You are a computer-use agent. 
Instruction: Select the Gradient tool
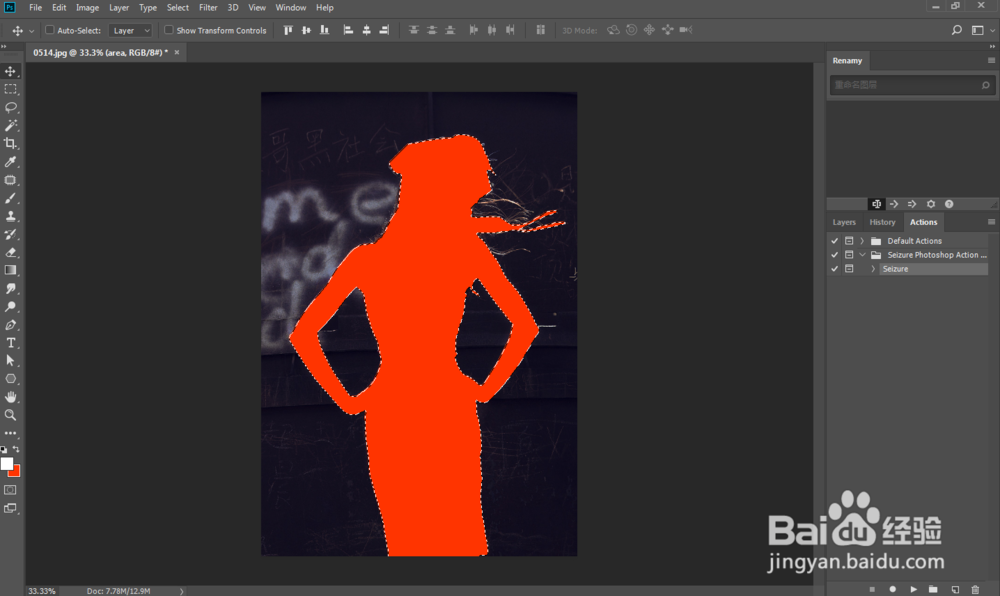tap(10, 270)
